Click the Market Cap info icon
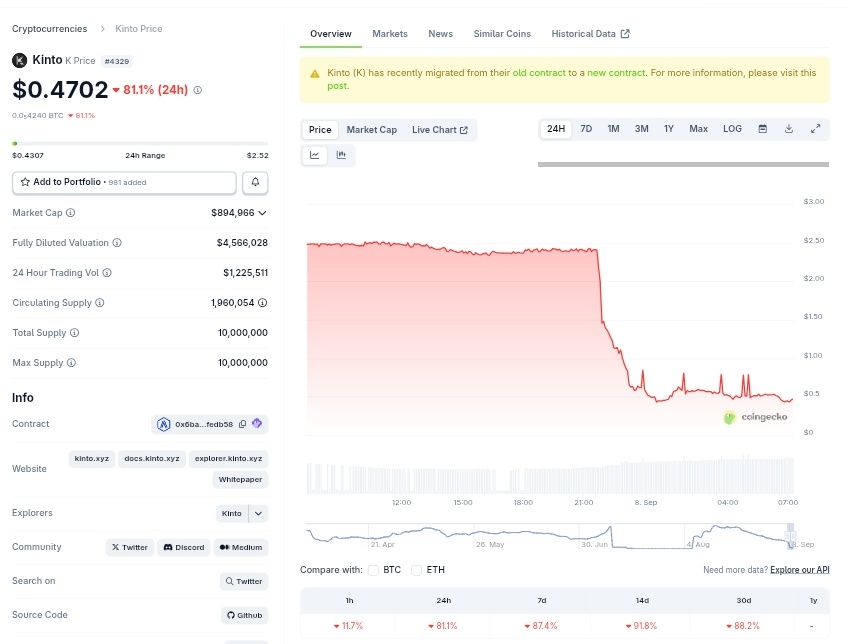Image resolution: width=848 pixels, height=644 pixels. tap(70, 213)
